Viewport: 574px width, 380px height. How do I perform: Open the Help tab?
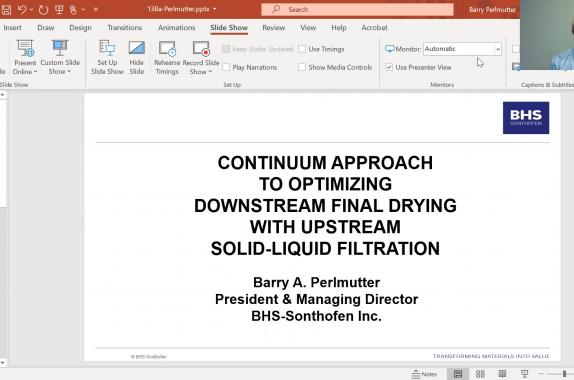(339, 28)
